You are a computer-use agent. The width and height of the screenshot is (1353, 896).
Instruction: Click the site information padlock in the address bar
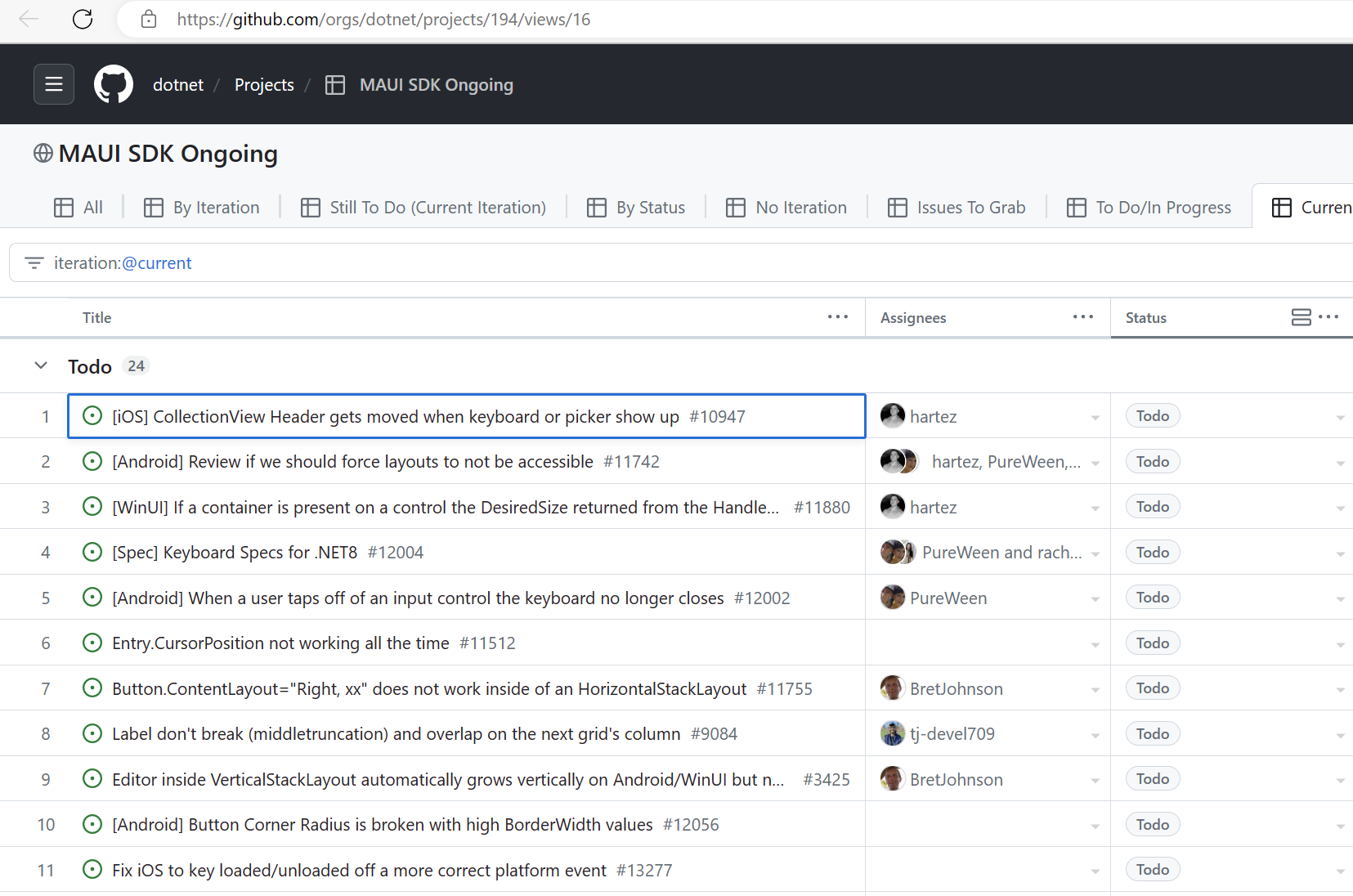pyautogui.click(x=149, y=19)
